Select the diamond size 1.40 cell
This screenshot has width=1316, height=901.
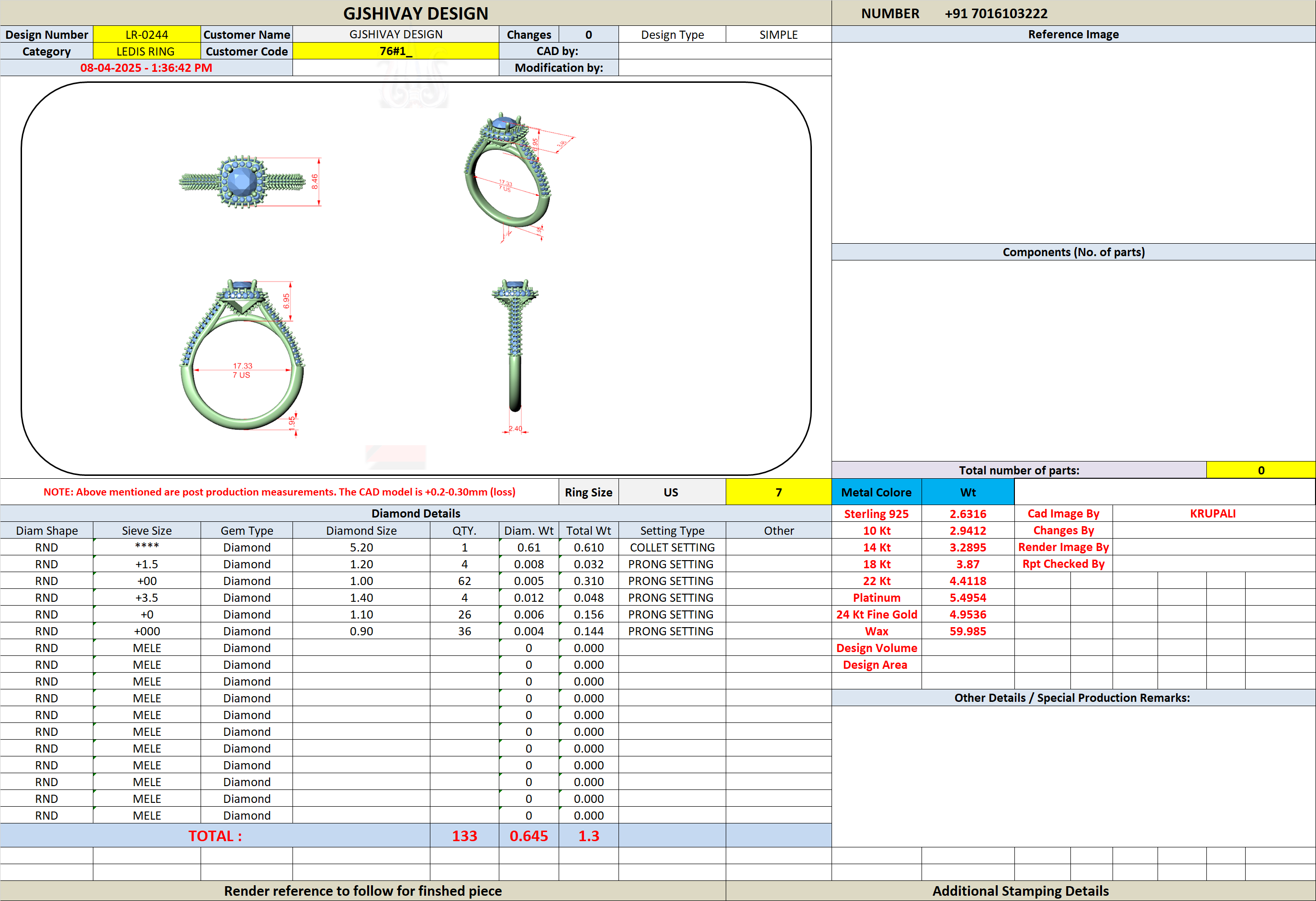coord(361,597)
